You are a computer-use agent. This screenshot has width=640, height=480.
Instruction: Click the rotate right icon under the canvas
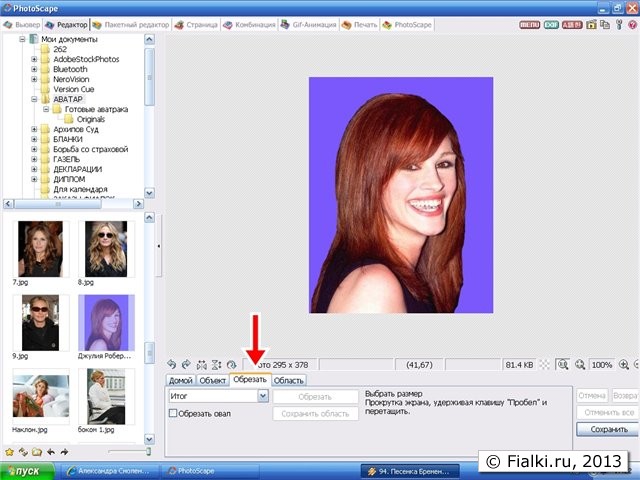(x=186, y=365)
